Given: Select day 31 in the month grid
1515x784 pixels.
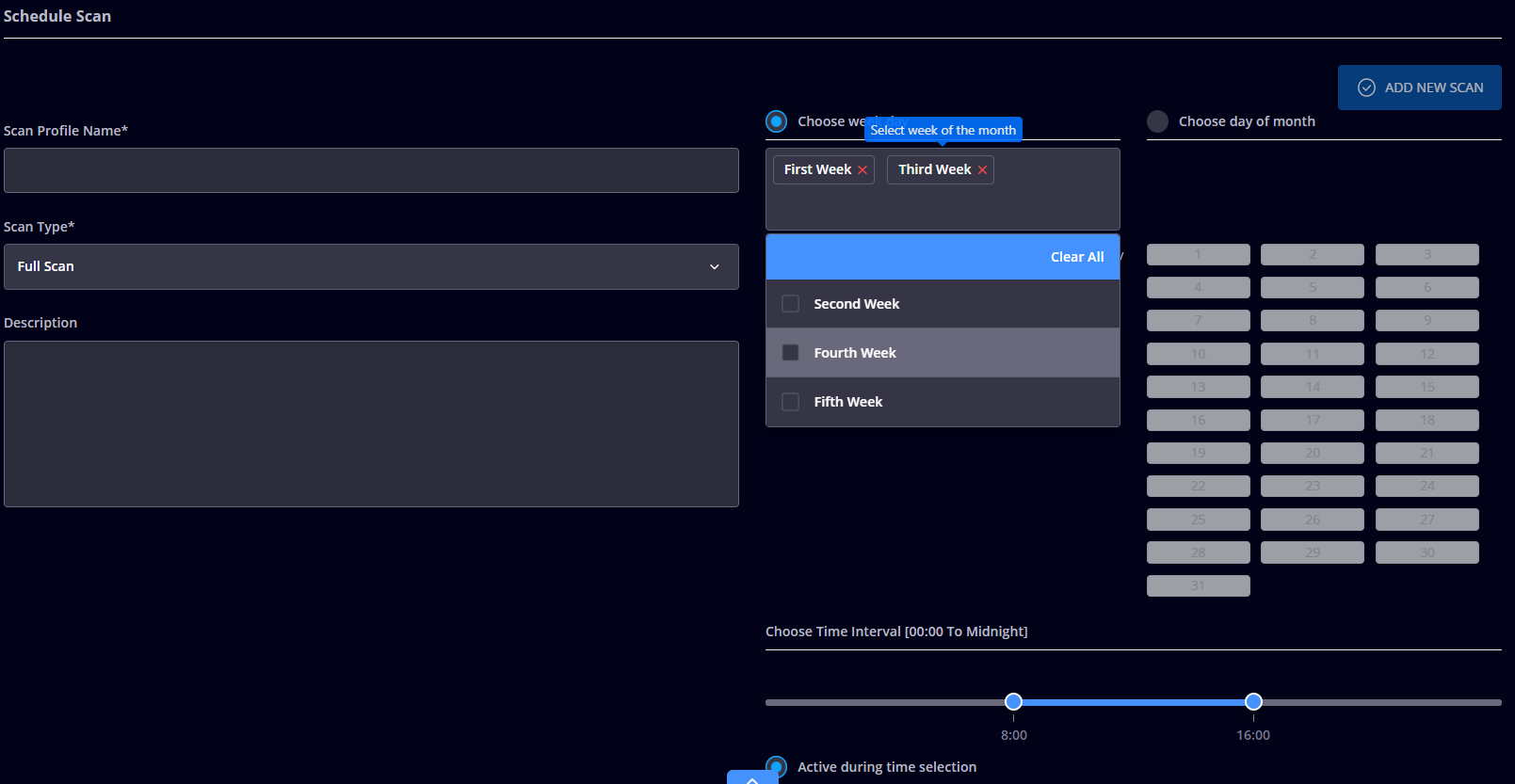Looking at the screenshot, I should pyautogui.click(x=1198, y=585).
